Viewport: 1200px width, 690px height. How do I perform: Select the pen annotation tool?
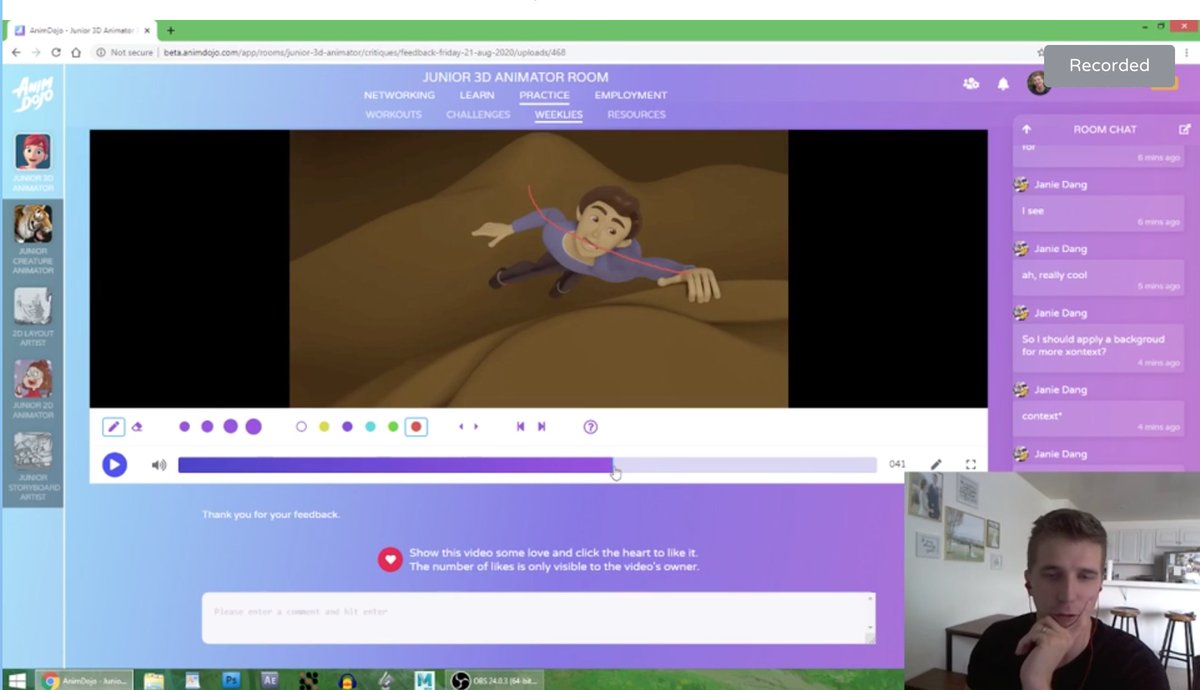[113, 426]
